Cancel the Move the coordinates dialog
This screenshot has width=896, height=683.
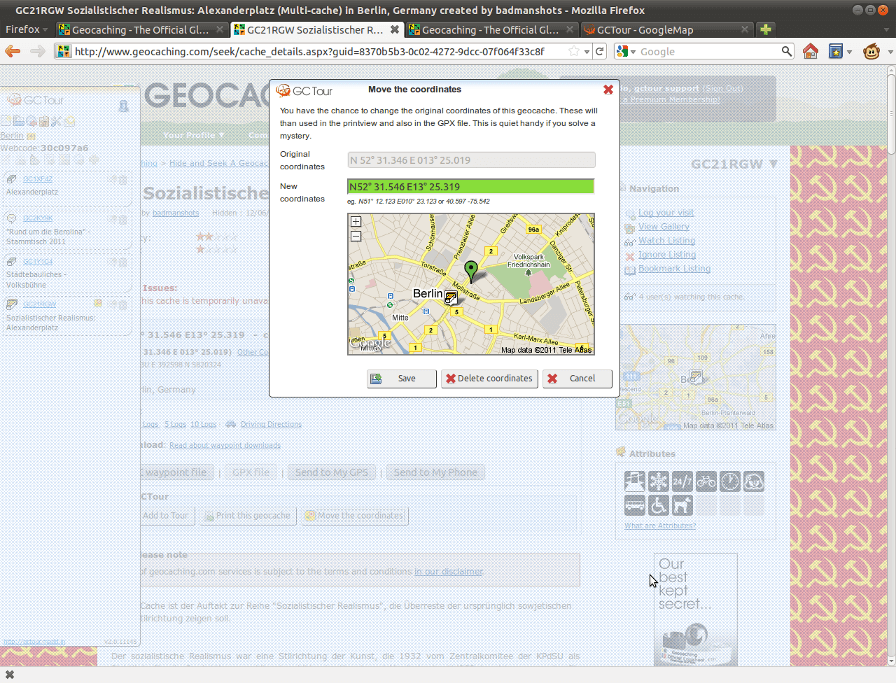tap(577, 378)
